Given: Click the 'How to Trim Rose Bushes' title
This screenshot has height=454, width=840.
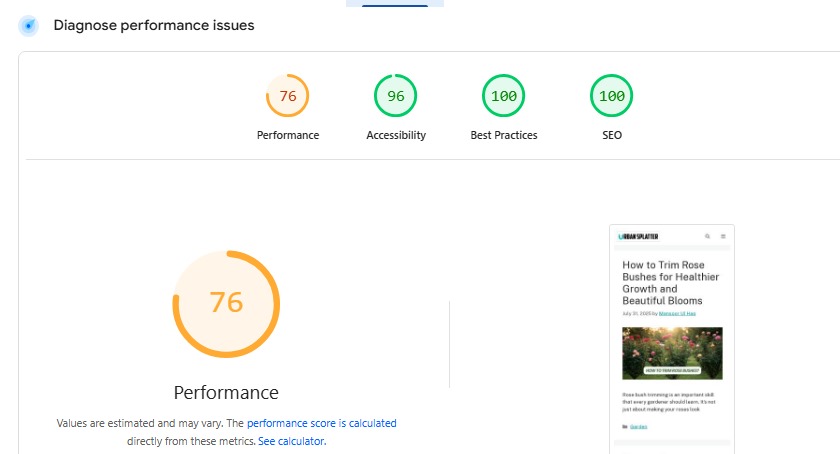Looking at the screenshot, I should 670,282.
